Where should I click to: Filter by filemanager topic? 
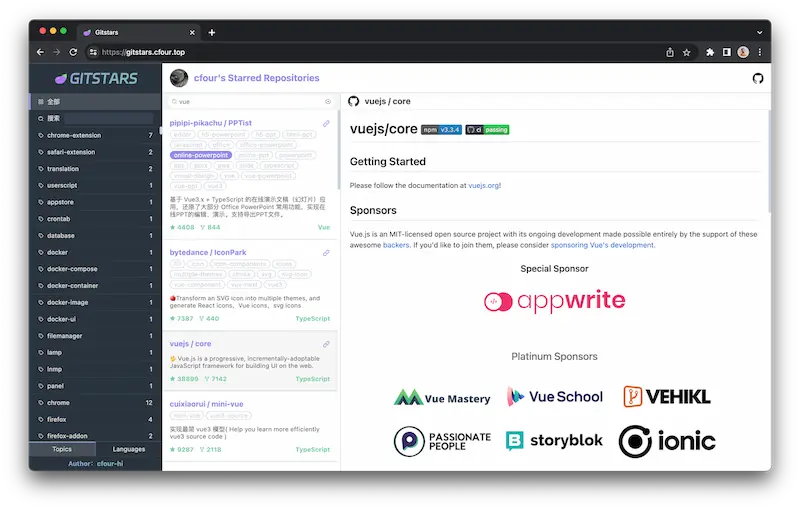point(95,336)
